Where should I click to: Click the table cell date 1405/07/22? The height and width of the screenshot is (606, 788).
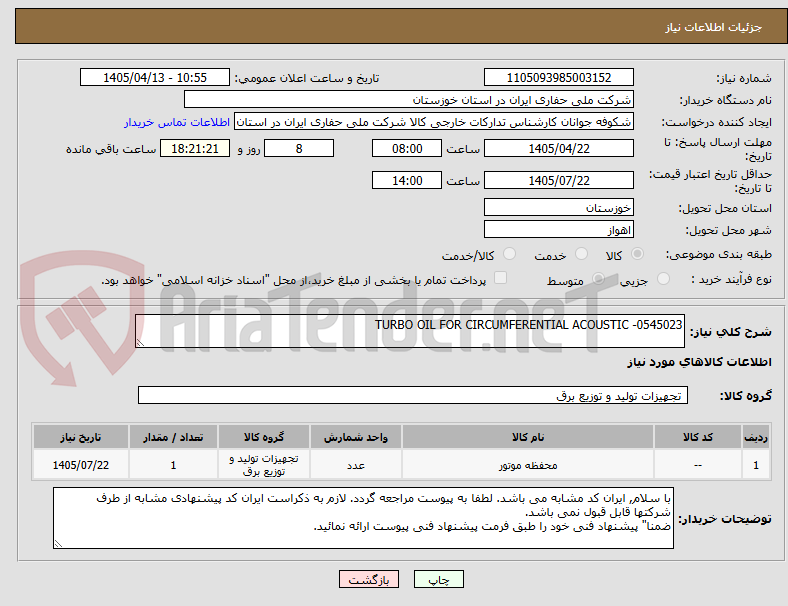point(80,465)
